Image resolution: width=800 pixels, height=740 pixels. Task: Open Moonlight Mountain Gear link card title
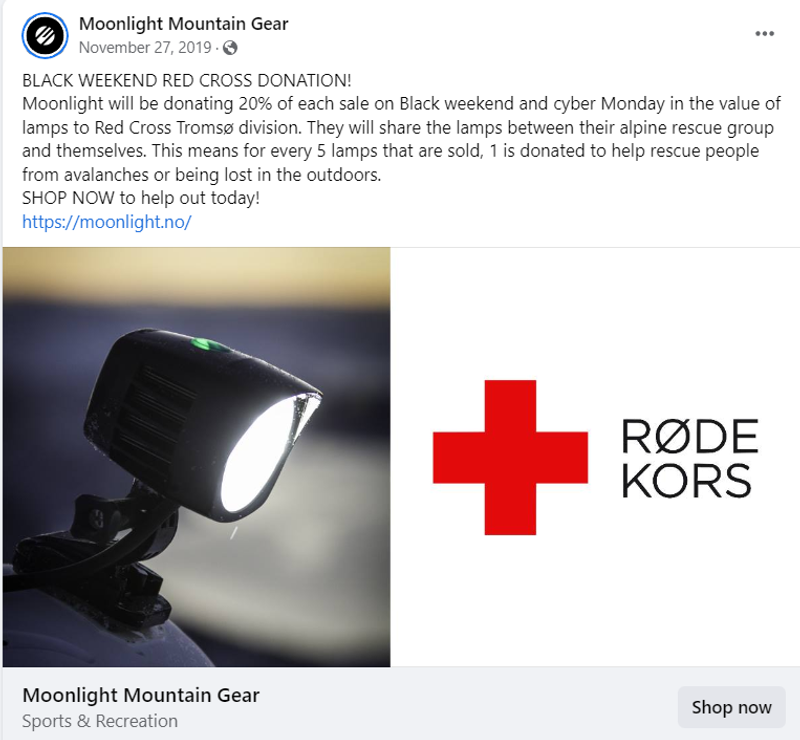tap(141, 695)
